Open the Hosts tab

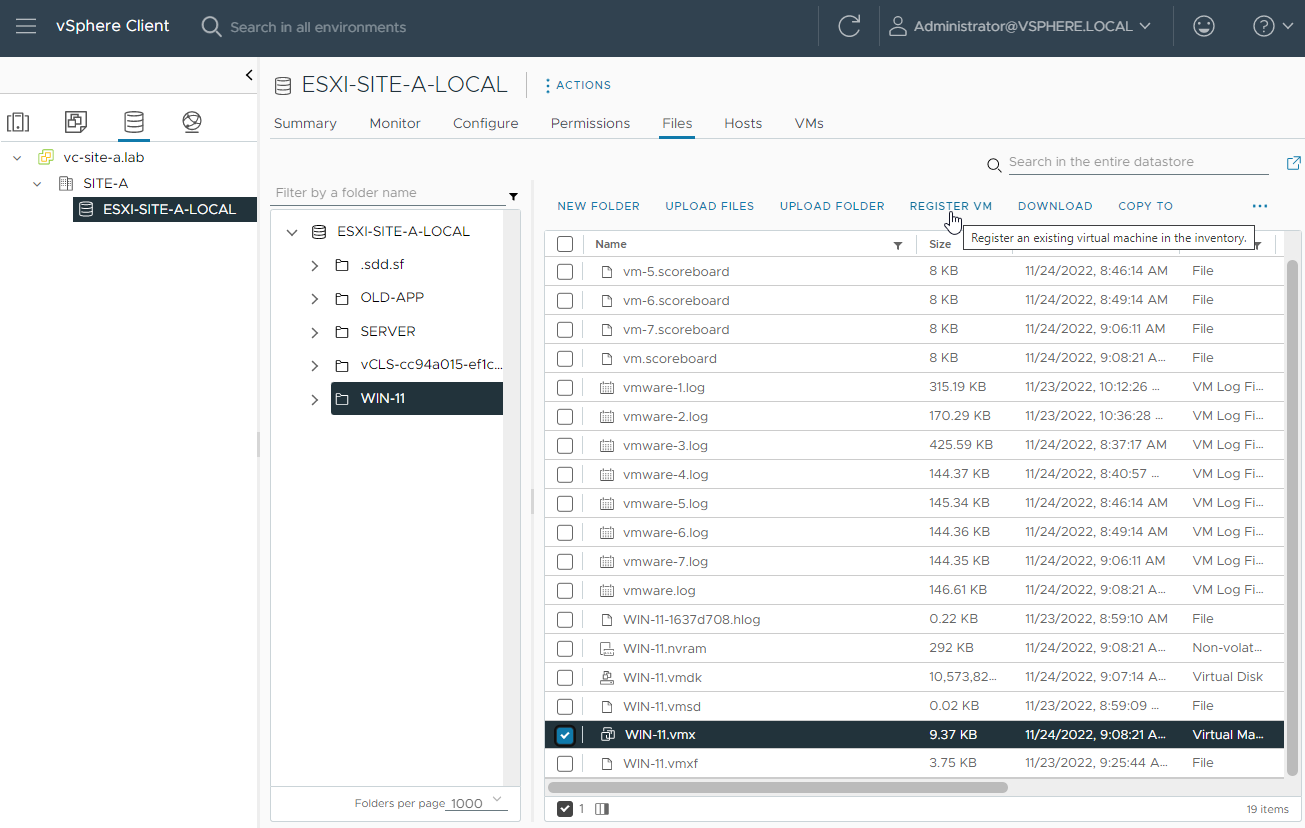(743, 123)
